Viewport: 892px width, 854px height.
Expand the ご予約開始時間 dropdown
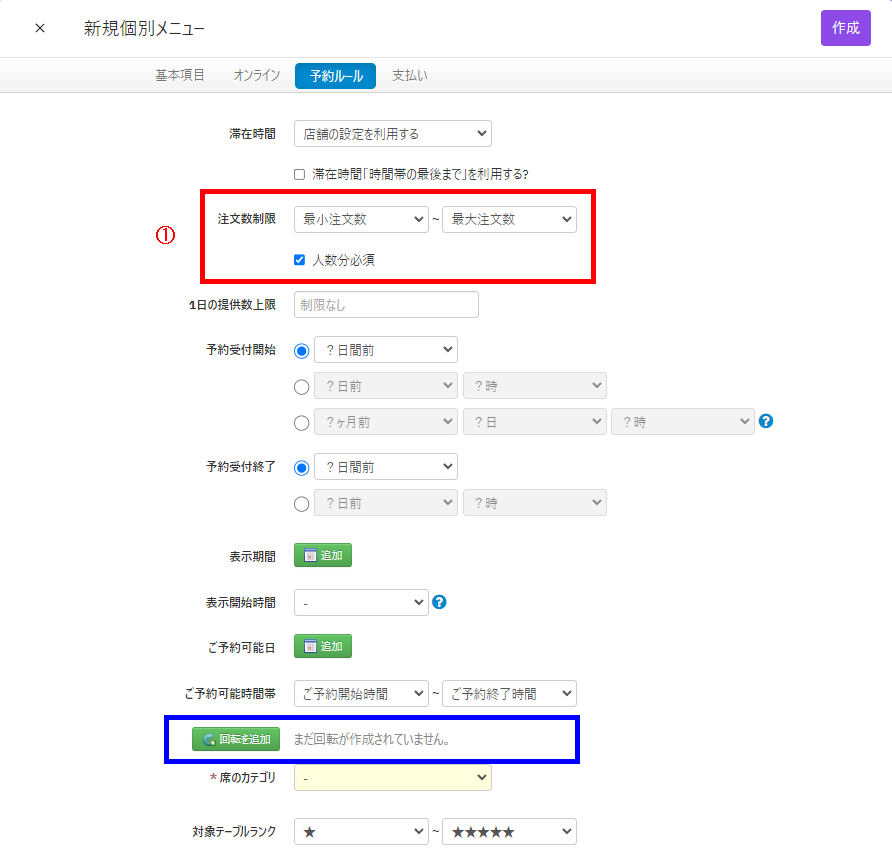click(x=361, y=693)
